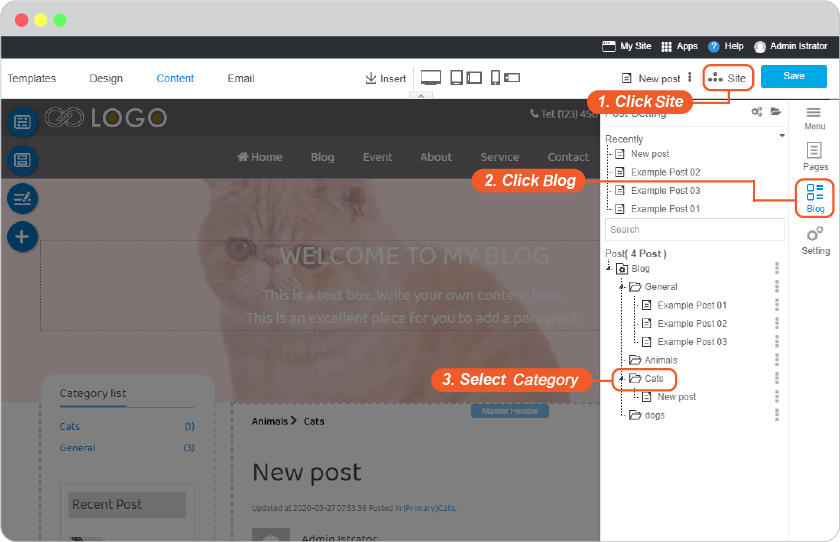The height and width of the screenshot is (542, 840).
Task: Open Cats link in Category list
Action: click(70, 426)
